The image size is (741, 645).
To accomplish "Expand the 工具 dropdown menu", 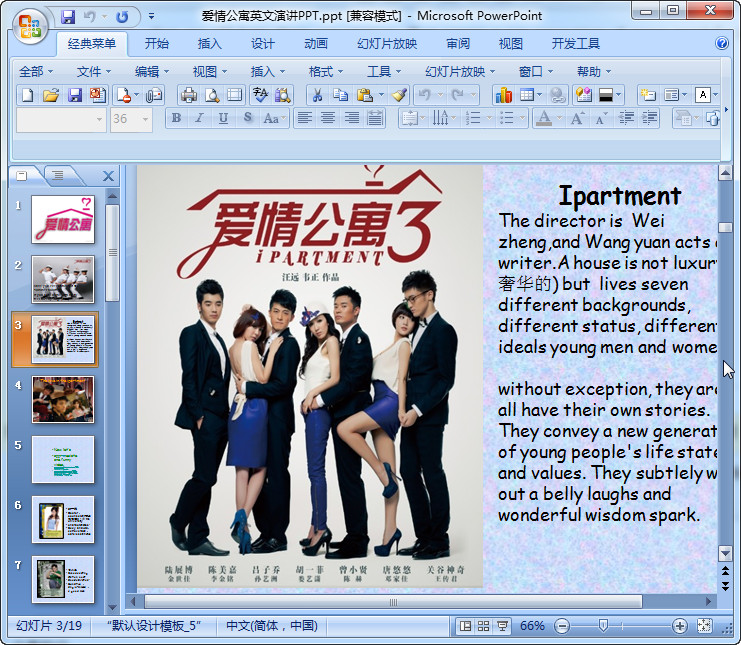I will [x=384, y=72].
